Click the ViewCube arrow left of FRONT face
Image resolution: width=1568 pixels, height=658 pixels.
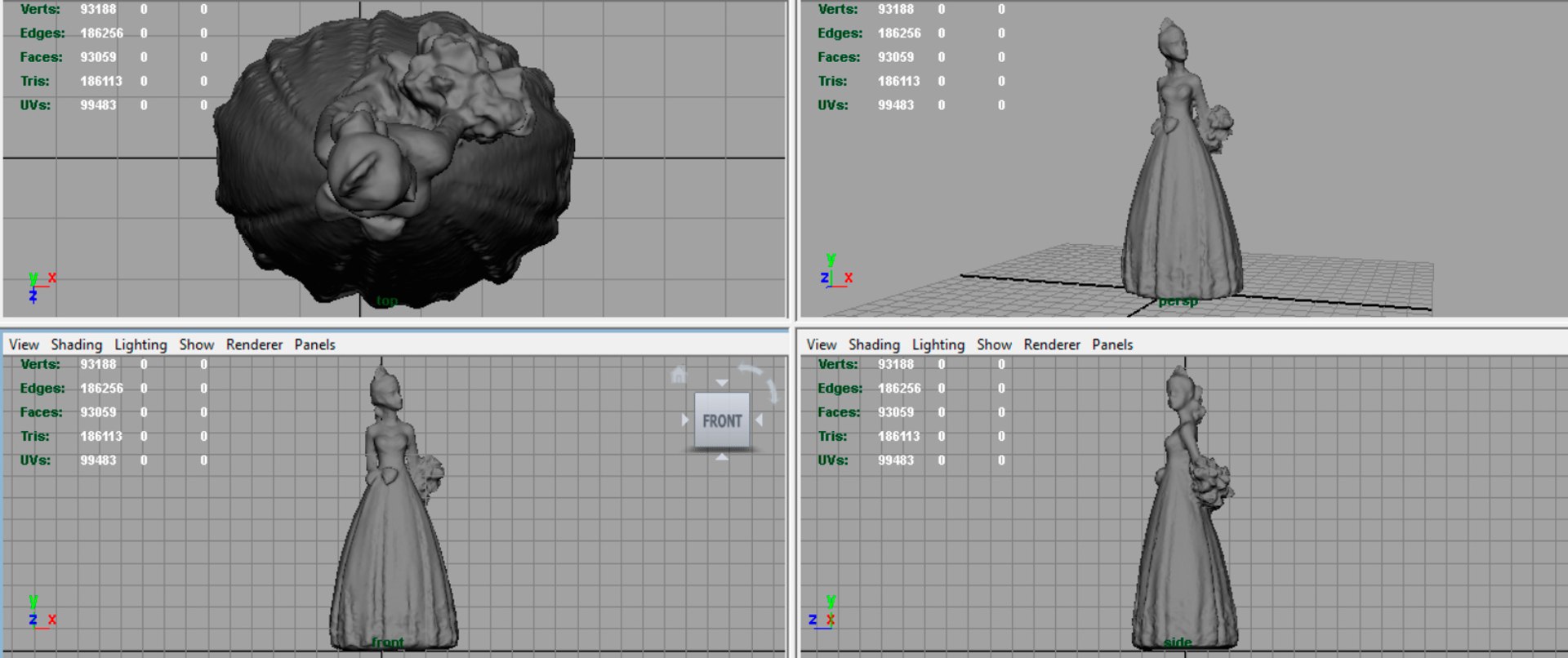coord(685,420)
